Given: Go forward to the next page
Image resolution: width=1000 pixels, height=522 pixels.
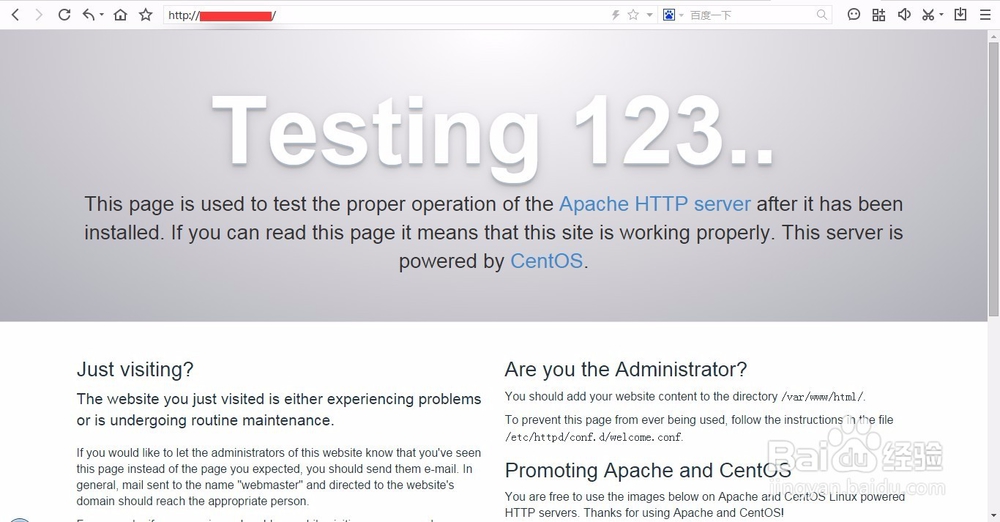Looking at the screenshot, I should [39, 15].
